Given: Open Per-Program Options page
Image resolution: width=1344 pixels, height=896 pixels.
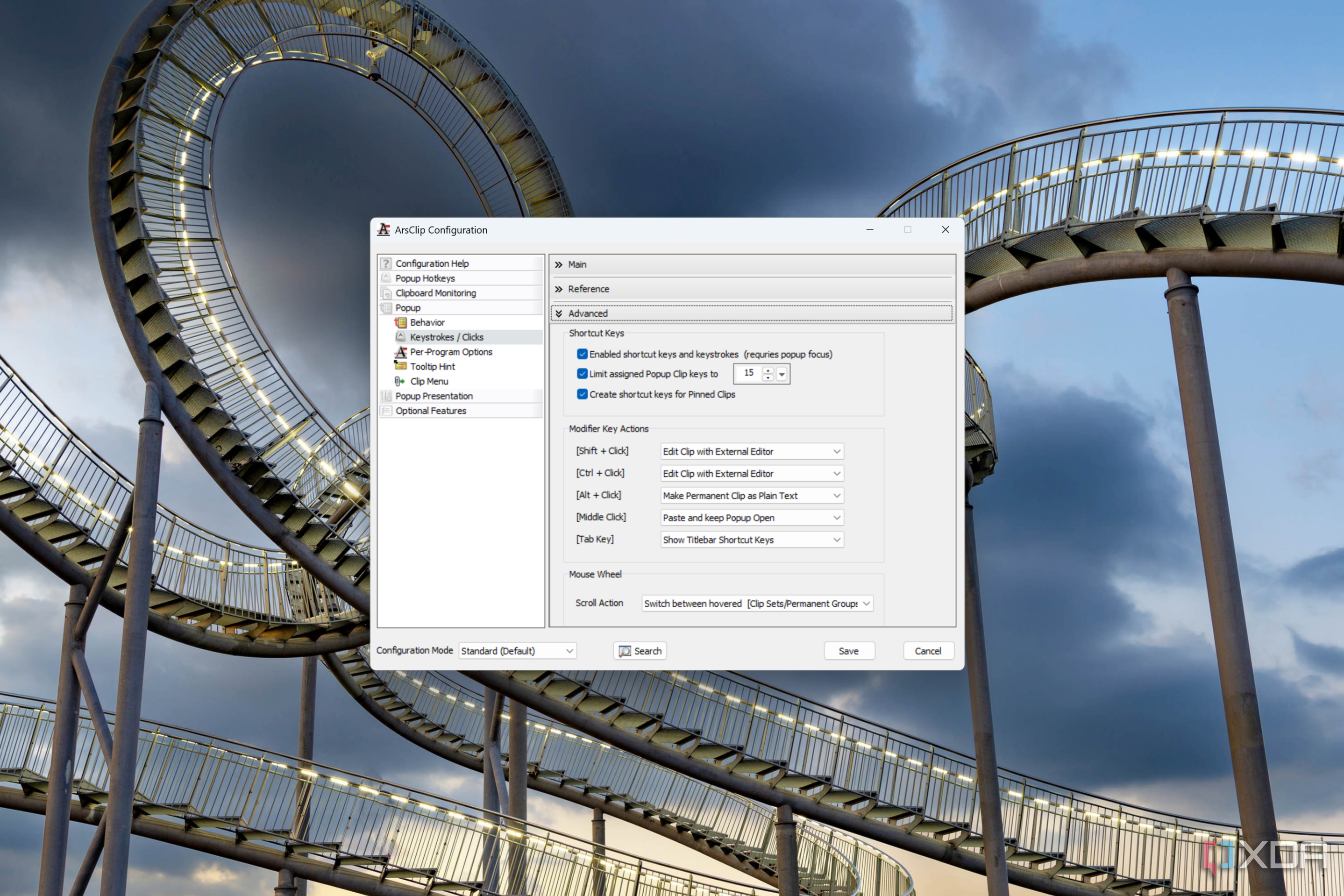Looking at the screenshot, I should (x=451, y=352).
